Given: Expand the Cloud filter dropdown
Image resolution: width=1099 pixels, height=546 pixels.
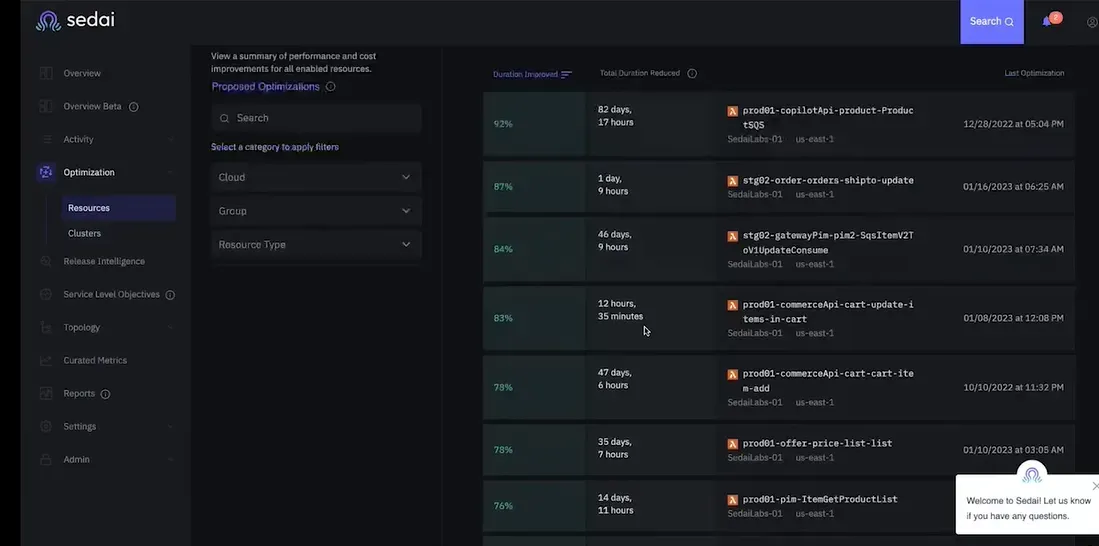Looking at the screenshot, I should [x=316, y=177].
